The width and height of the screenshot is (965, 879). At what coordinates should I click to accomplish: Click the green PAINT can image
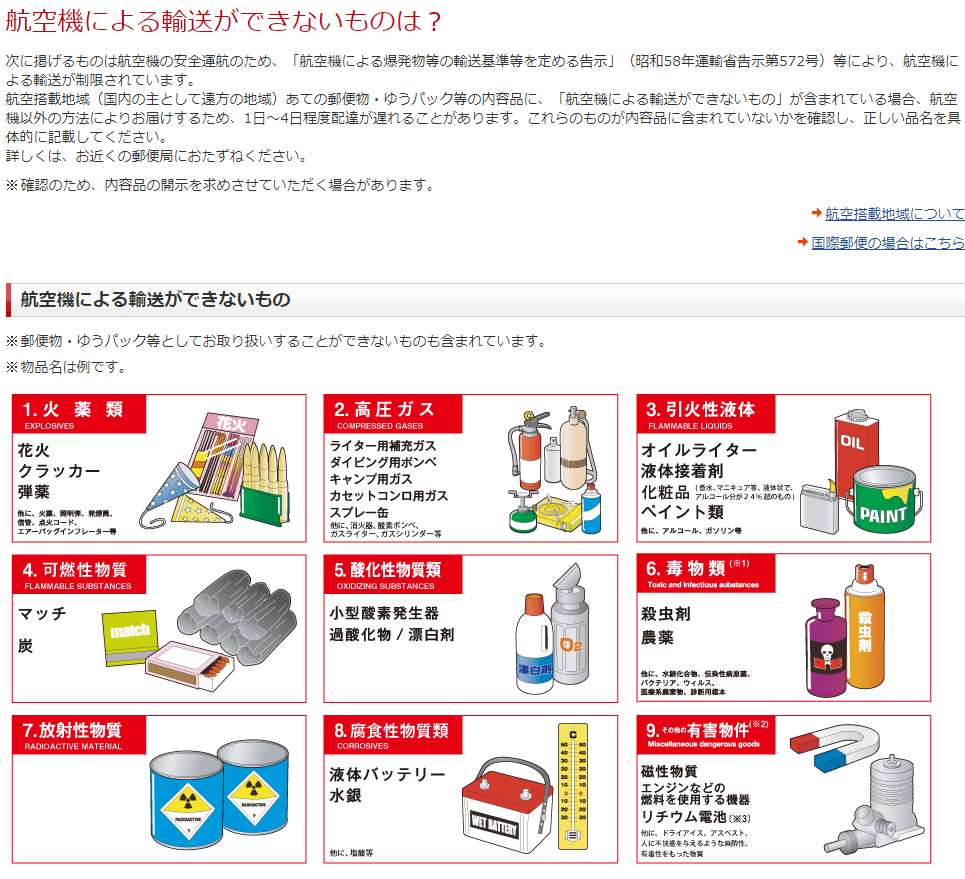coord(884,500)
